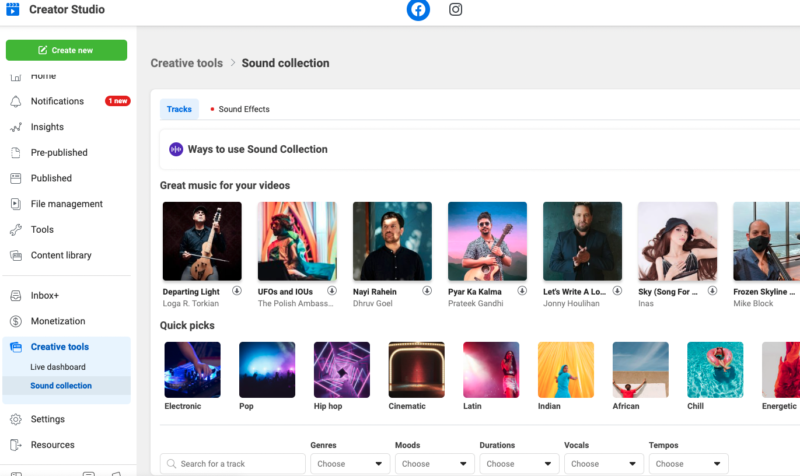
Task: Click the Notifications bell icon
Action: coord(16,102)
